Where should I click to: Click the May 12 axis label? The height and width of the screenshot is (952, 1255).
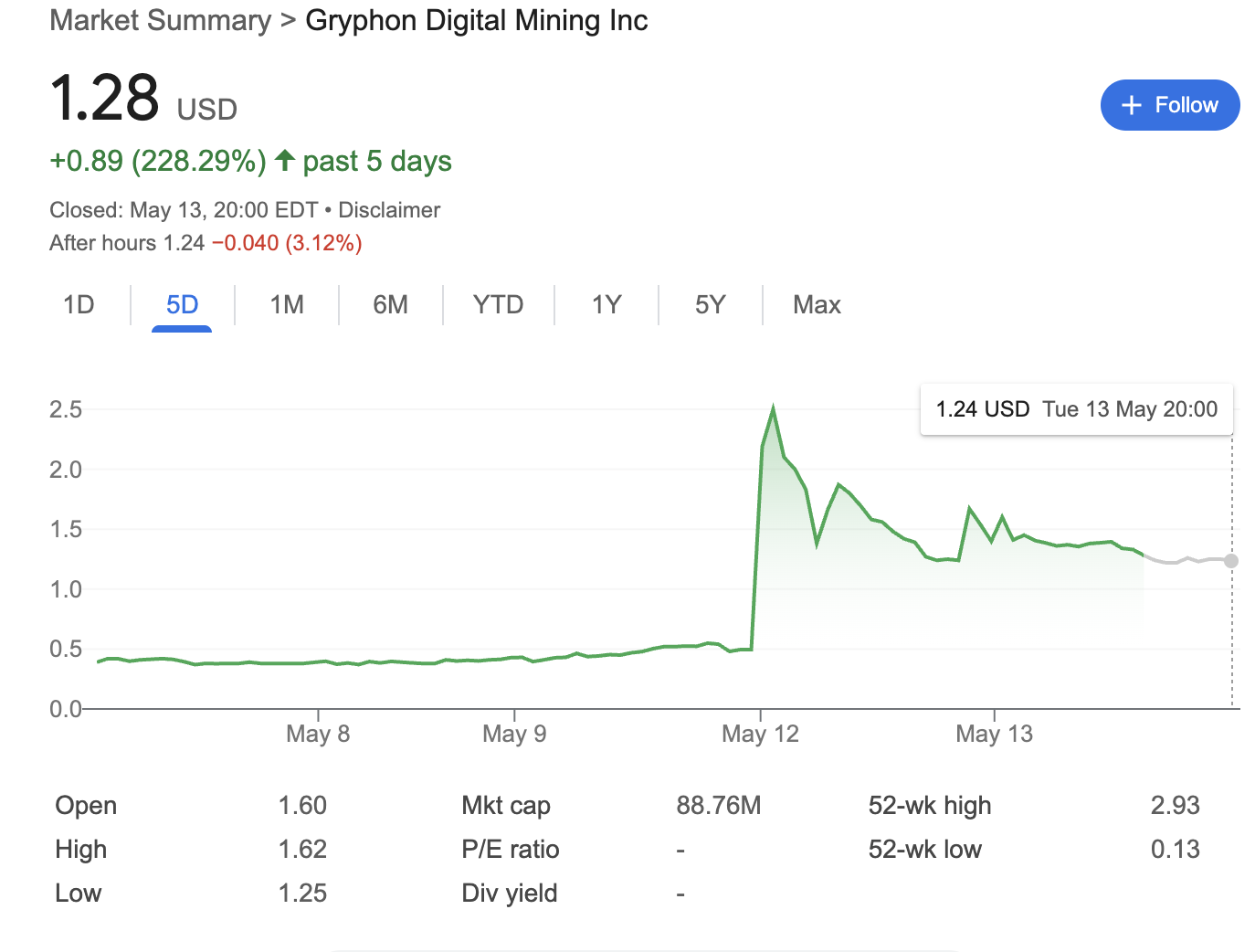(760, 734)
